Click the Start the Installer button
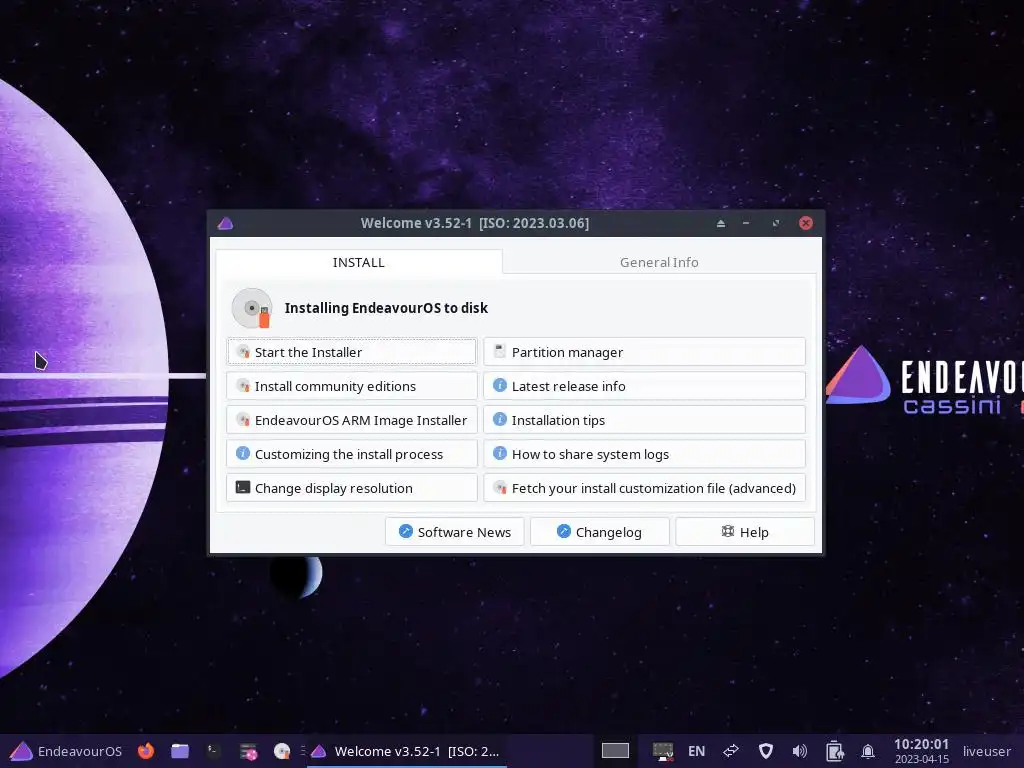The width and height of the screenshot is (1024, 768). [x=351, y=352]
